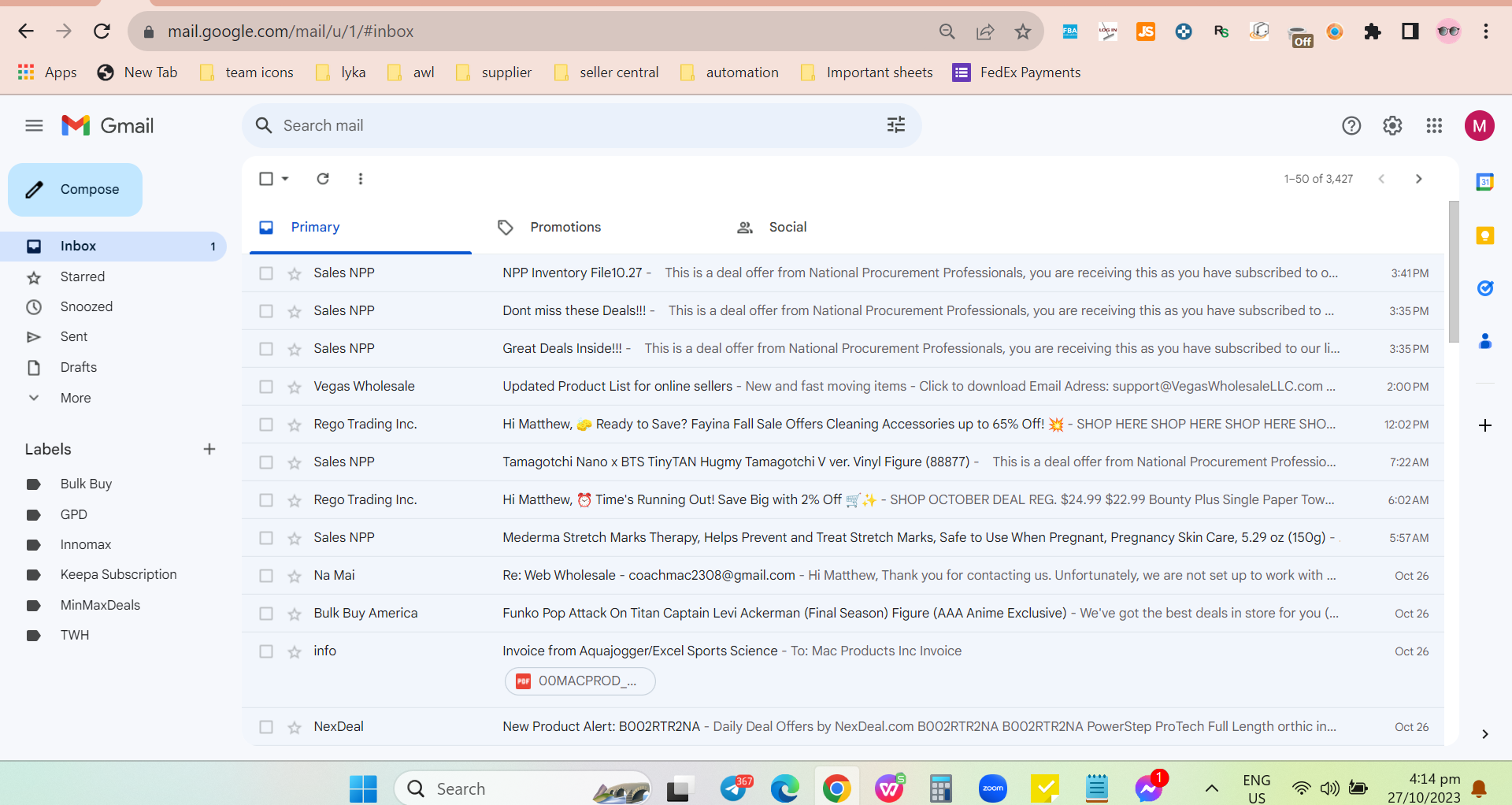This screenshot has height=805, width=1512.
Task: Open Microsoft Edge from taskbar
Action: point(784,788)
